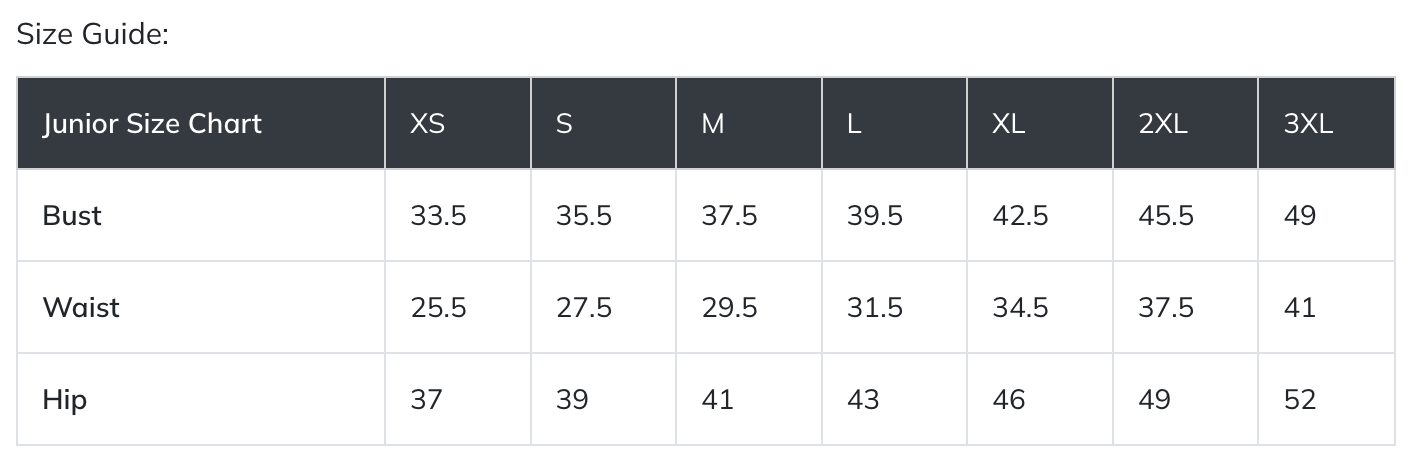Image resolution: width=1424 pixels, height=470 pixels.
Task: Select the 3XL waist value 41
Action: coord(1300,307)
